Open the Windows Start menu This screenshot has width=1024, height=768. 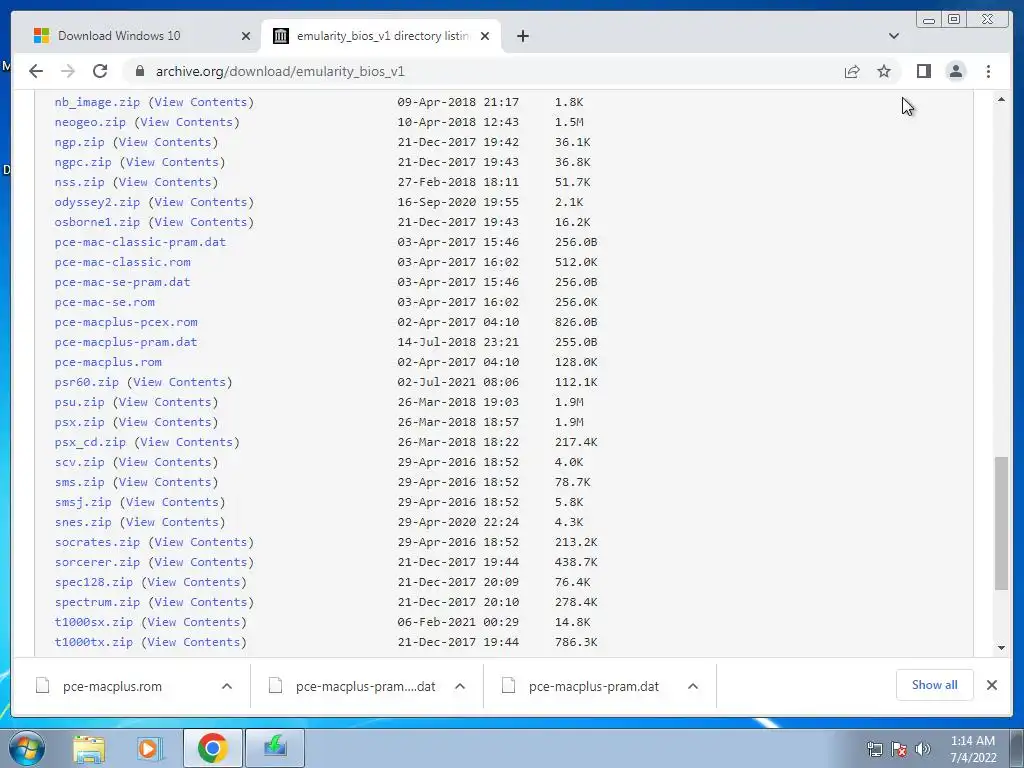(27, 748)
